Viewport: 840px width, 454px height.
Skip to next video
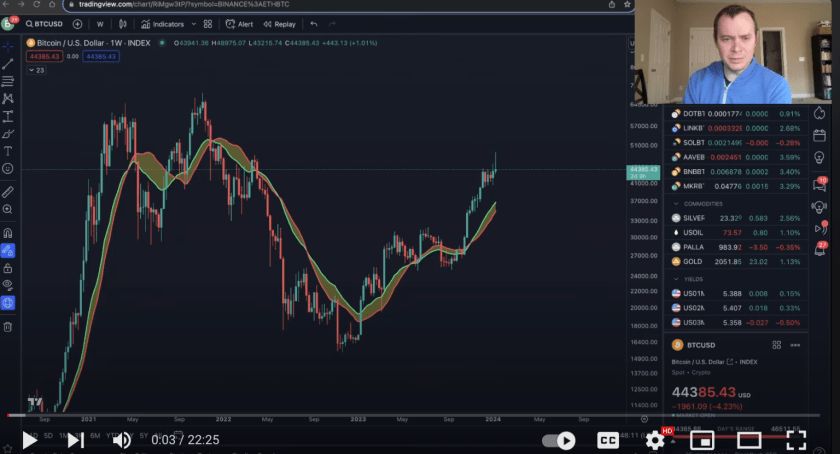click(x=75, y=440)
